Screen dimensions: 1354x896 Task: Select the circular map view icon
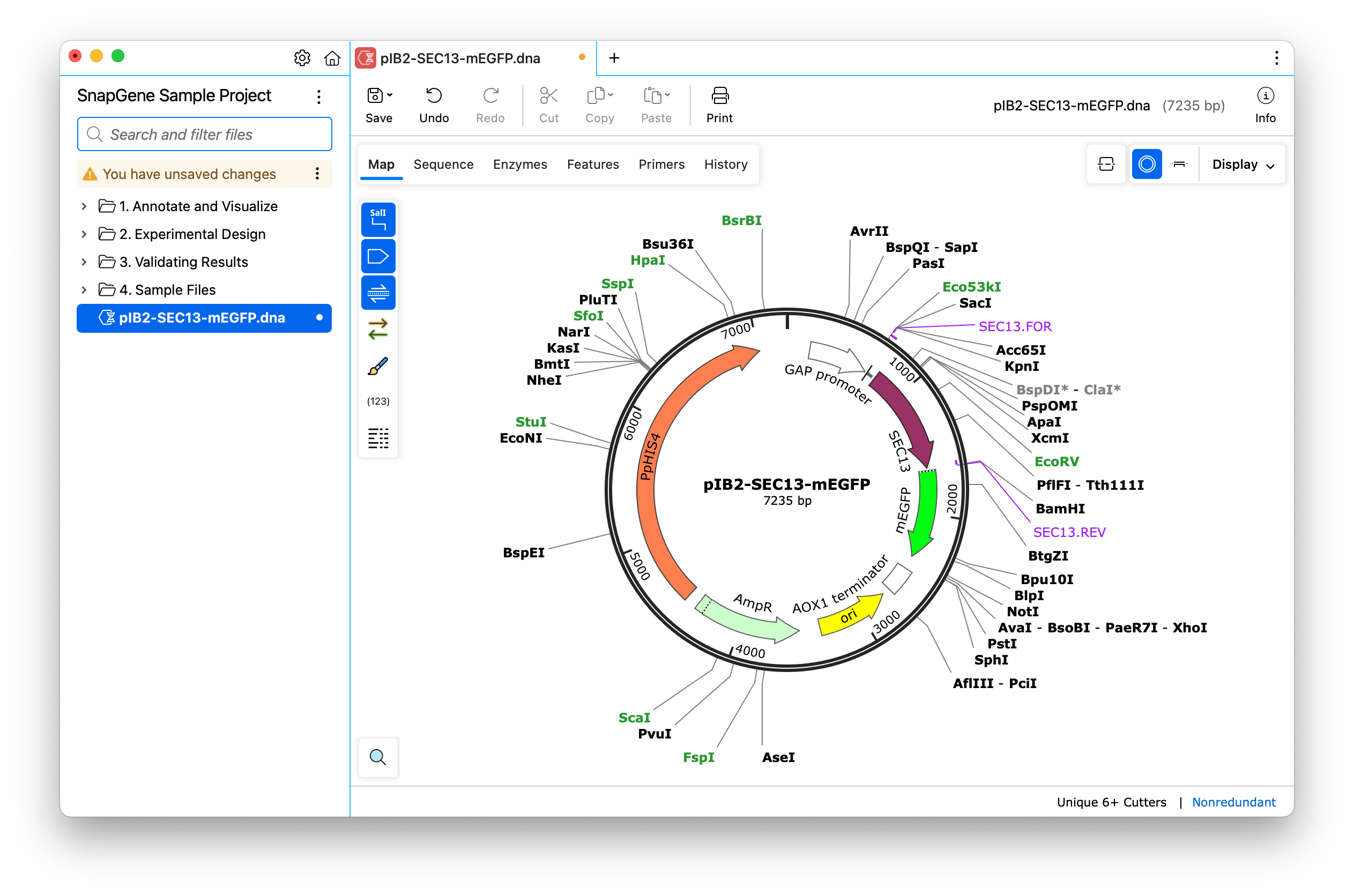pyautogui.click(x=1146, y=165)
